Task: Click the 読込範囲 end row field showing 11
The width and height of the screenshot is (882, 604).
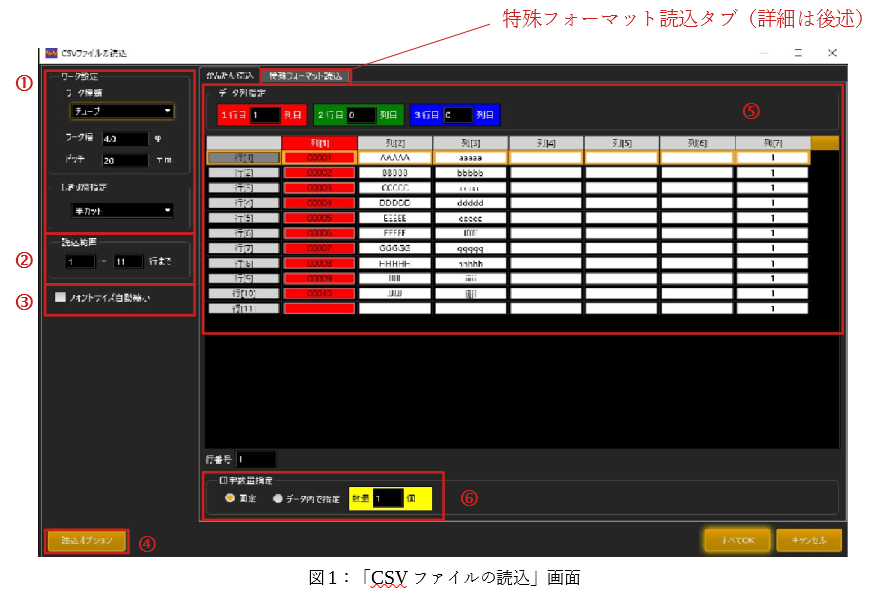Action: (128, 262)
